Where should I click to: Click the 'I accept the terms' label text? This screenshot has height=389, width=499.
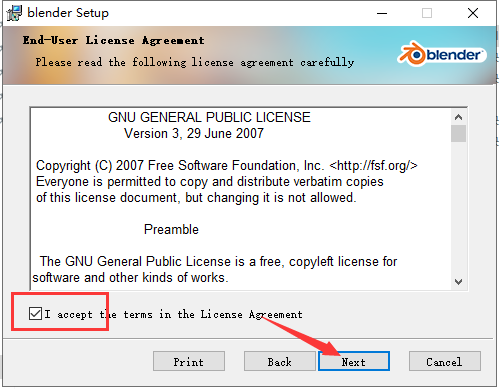173,314
